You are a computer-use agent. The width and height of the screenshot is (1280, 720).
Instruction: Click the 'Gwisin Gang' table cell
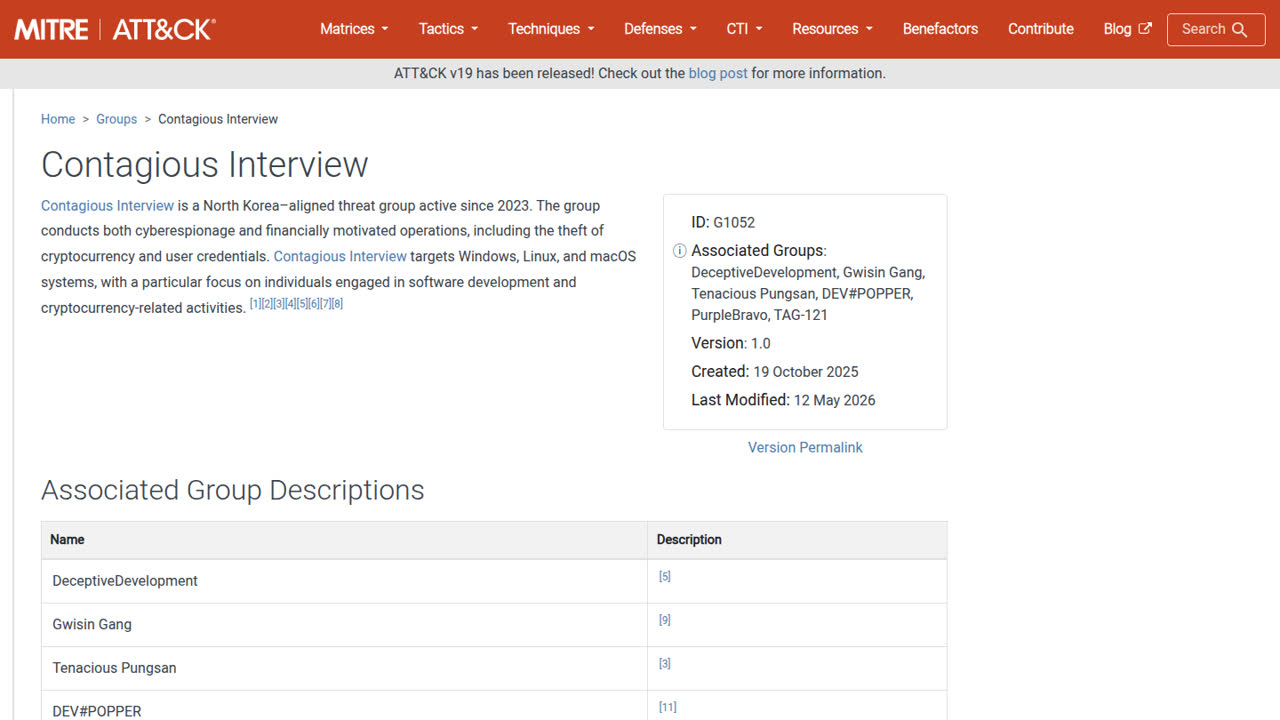pyautogui.click(x=345, y=625)
